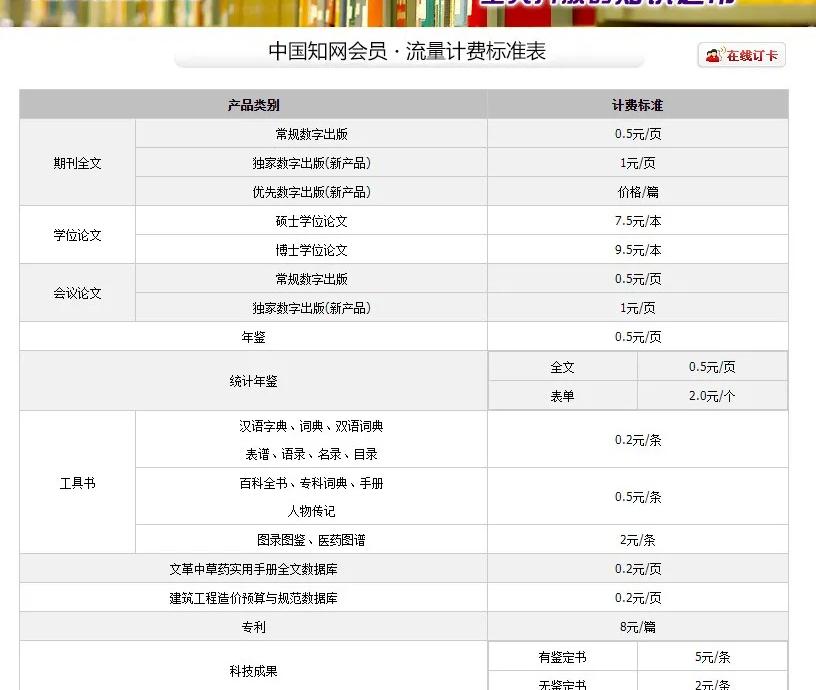Click 独家数字出版(新产品) under 期刊全文
This screenshot has height=690, width=816.
311,163
